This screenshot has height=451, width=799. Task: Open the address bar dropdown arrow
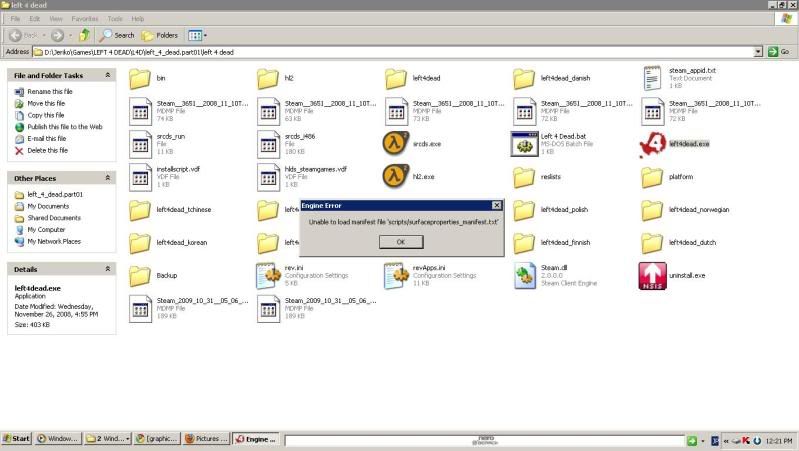coord(758,51)
